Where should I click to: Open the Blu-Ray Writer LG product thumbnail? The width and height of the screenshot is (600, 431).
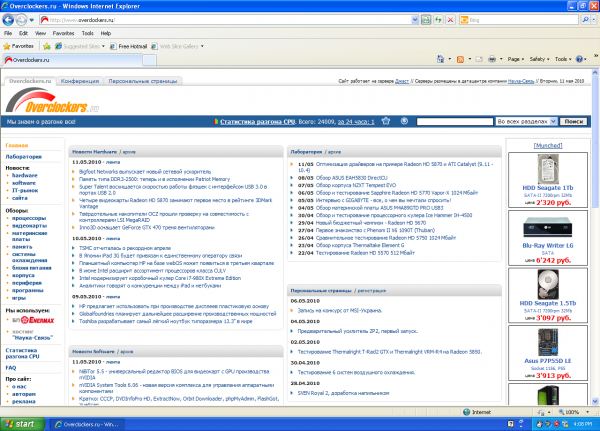[548, 227]
